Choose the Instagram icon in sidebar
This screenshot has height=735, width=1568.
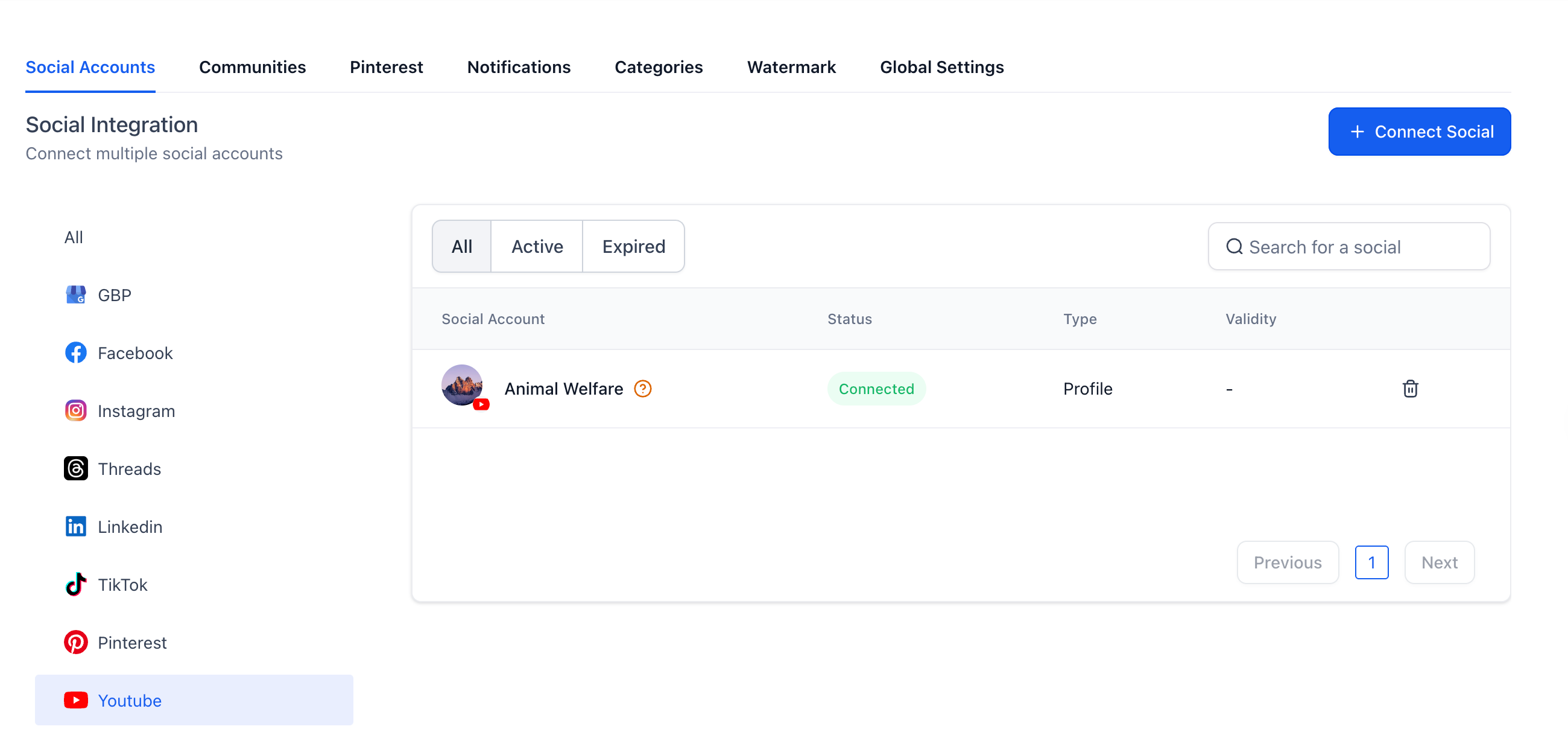pyautogui.click(x=75, y=410)
